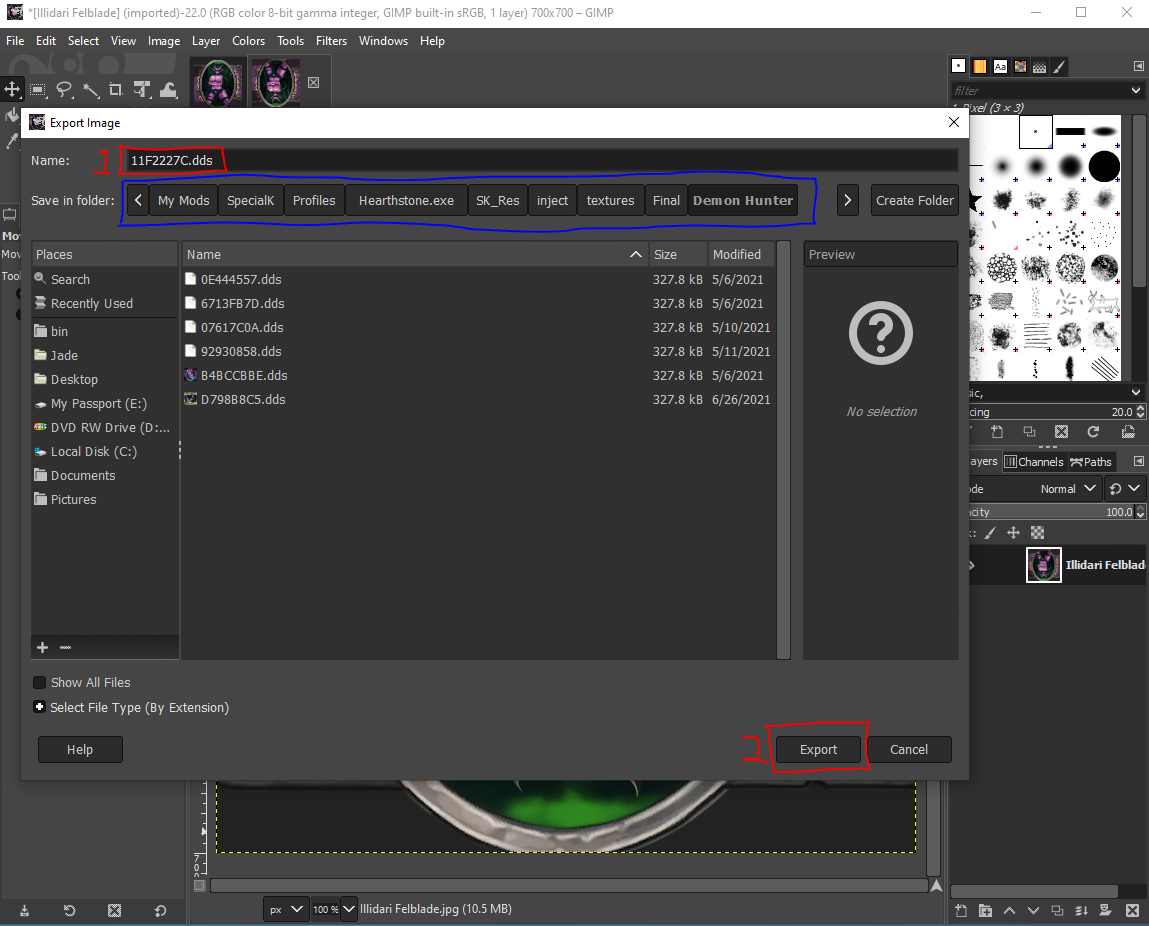Pick the Free Select lasso tool
Viewport: 1149px width, 926px height.
coord(64,89)
